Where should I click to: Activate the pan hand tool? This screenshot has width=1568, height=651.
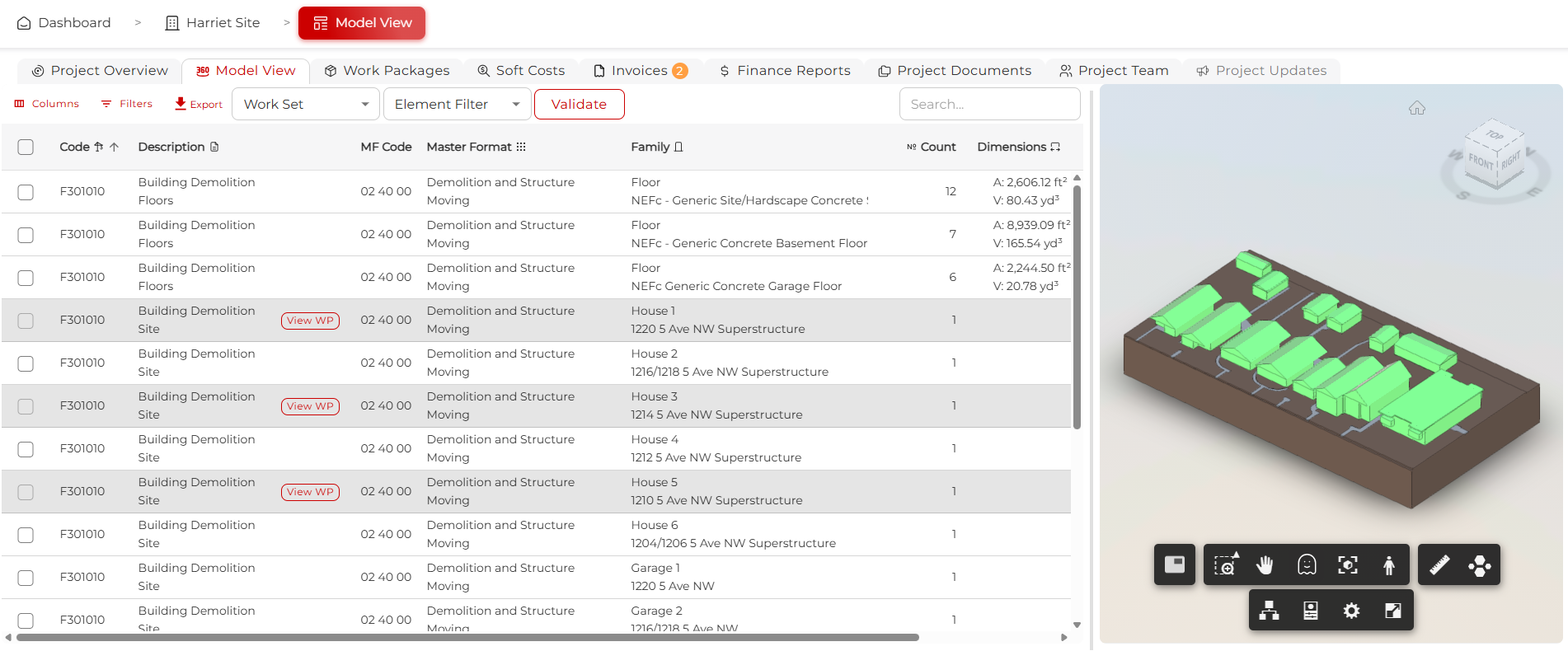click(1265, 564)
